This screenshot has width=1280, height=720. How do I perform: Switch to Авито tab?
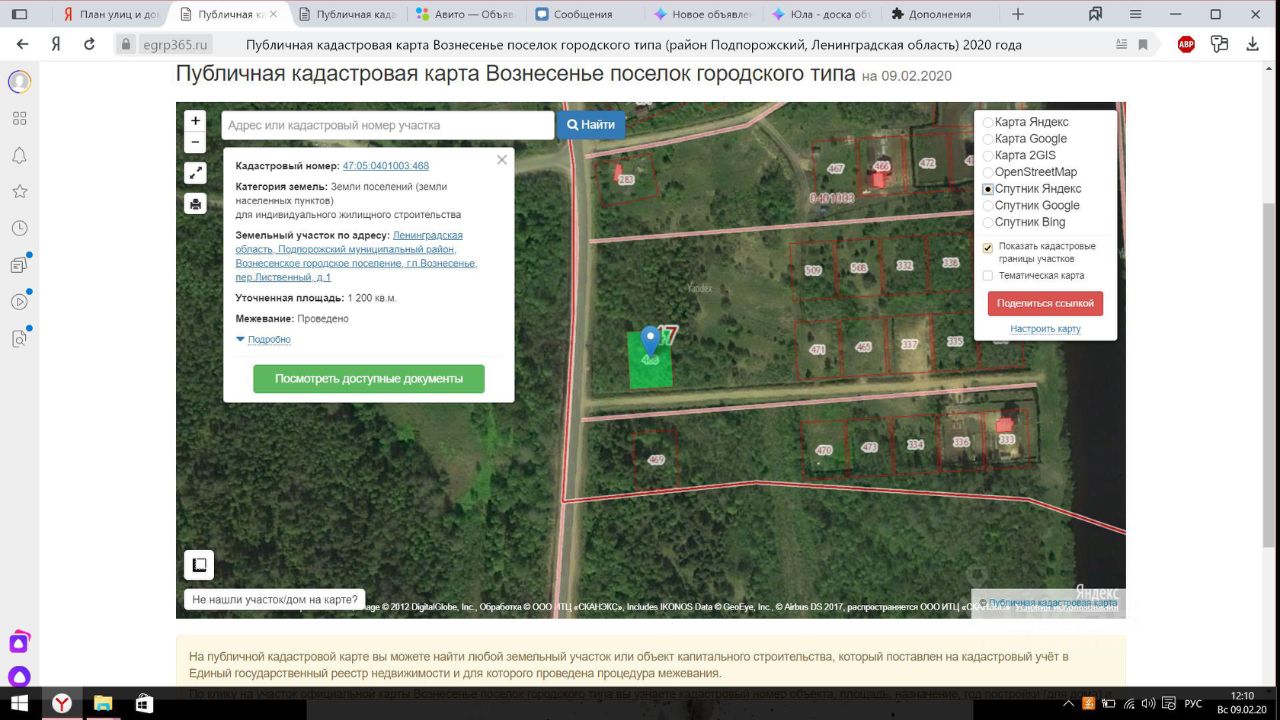tap(465, 14)
